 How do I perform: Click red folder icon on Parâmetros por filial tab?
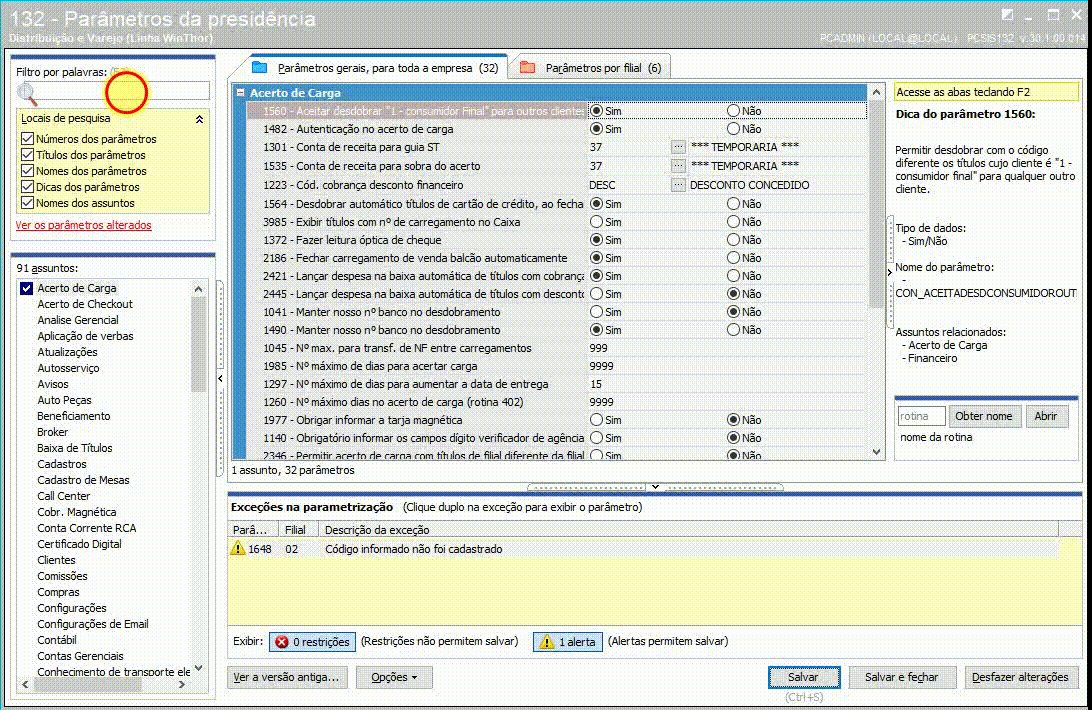[x=527, y=68]
